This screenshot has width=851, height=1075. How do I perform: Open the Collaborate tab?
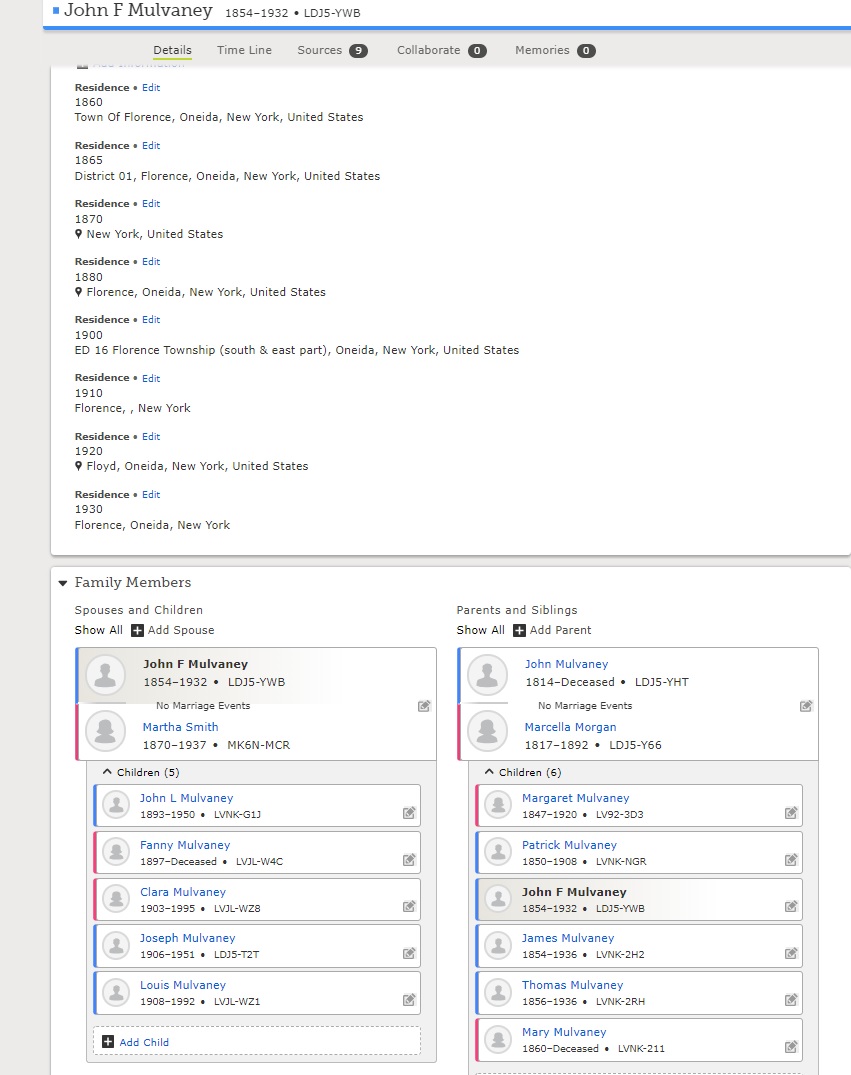[x=442, y=50]
